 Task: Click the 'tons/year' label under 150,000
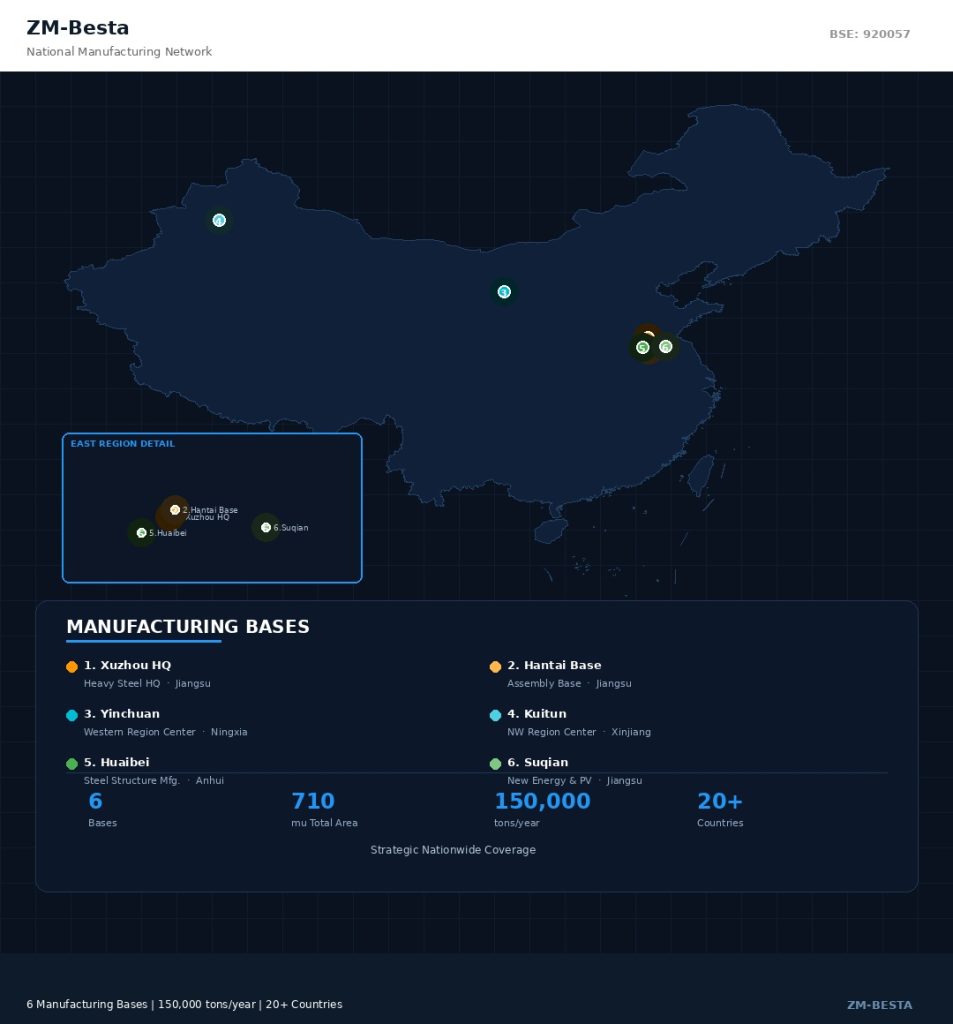click(x=517, y=823)
